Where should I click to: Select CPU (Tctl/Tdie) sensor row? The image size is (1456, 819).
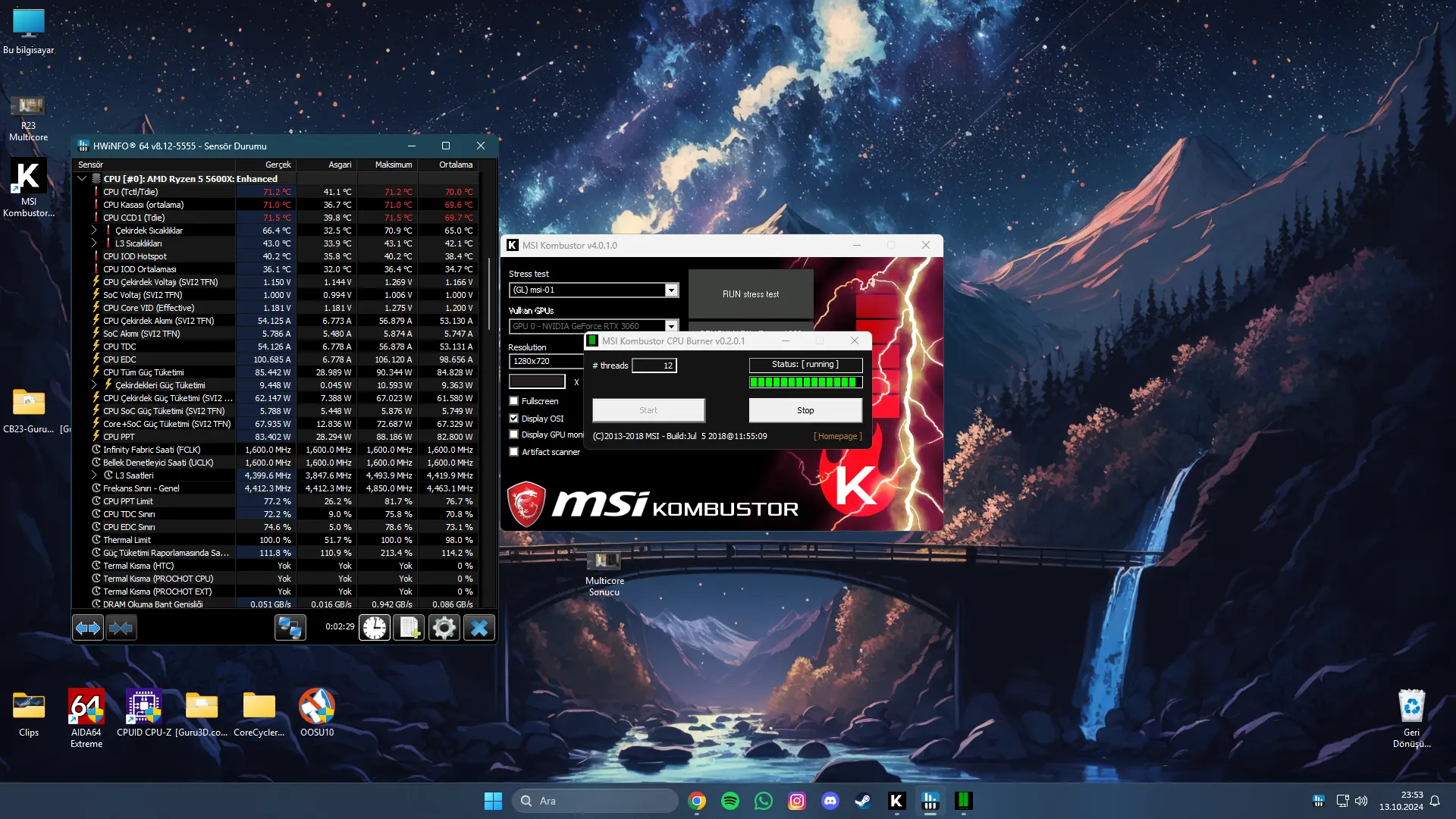click(x=275, y=192)
